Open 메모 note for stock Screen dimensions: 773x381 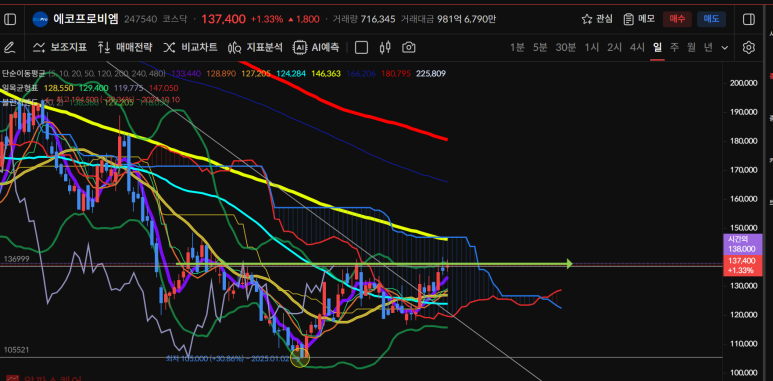tap(639, 19)
